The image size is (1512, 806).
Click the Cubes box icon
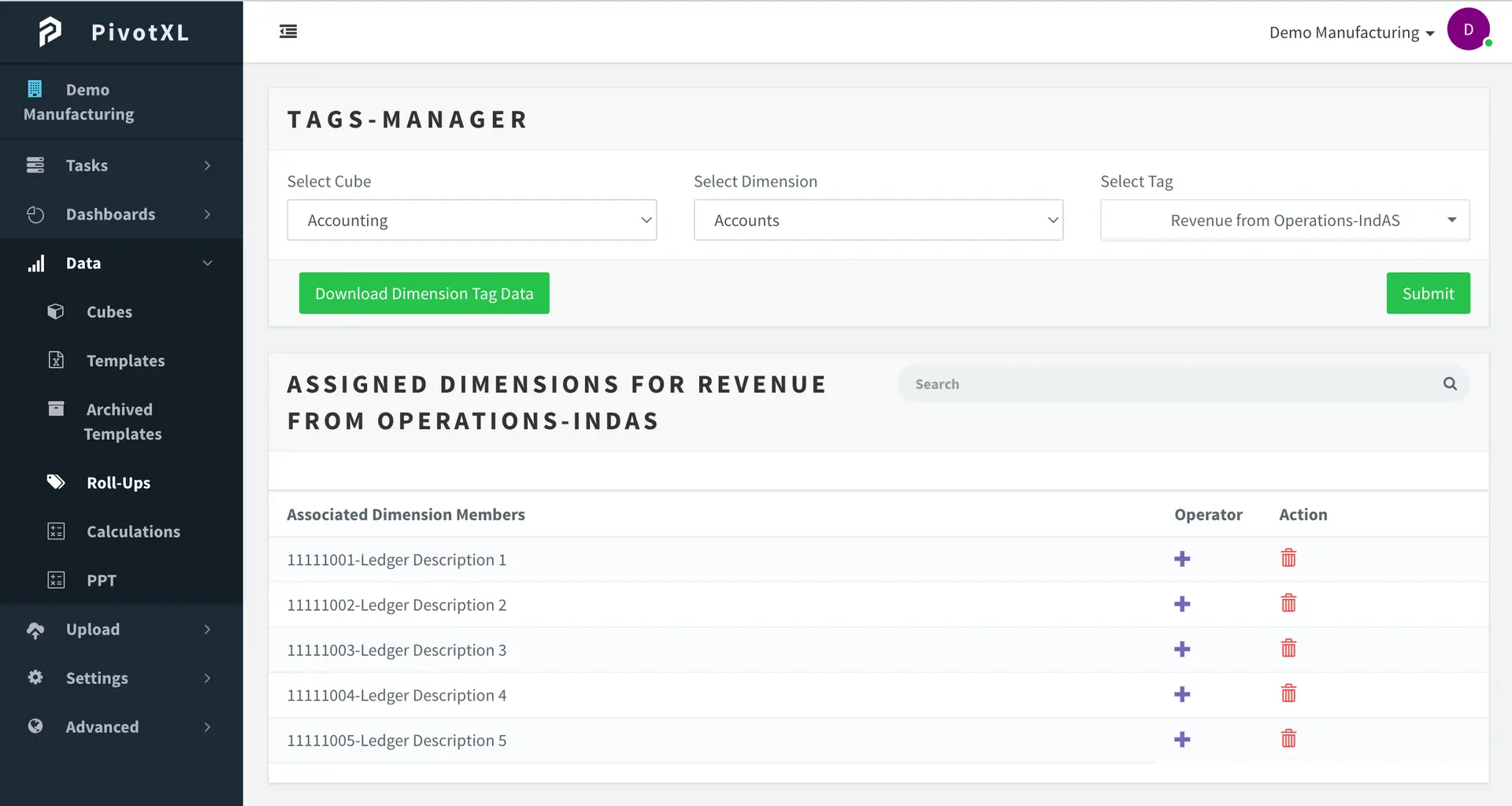tap(56, 312)
